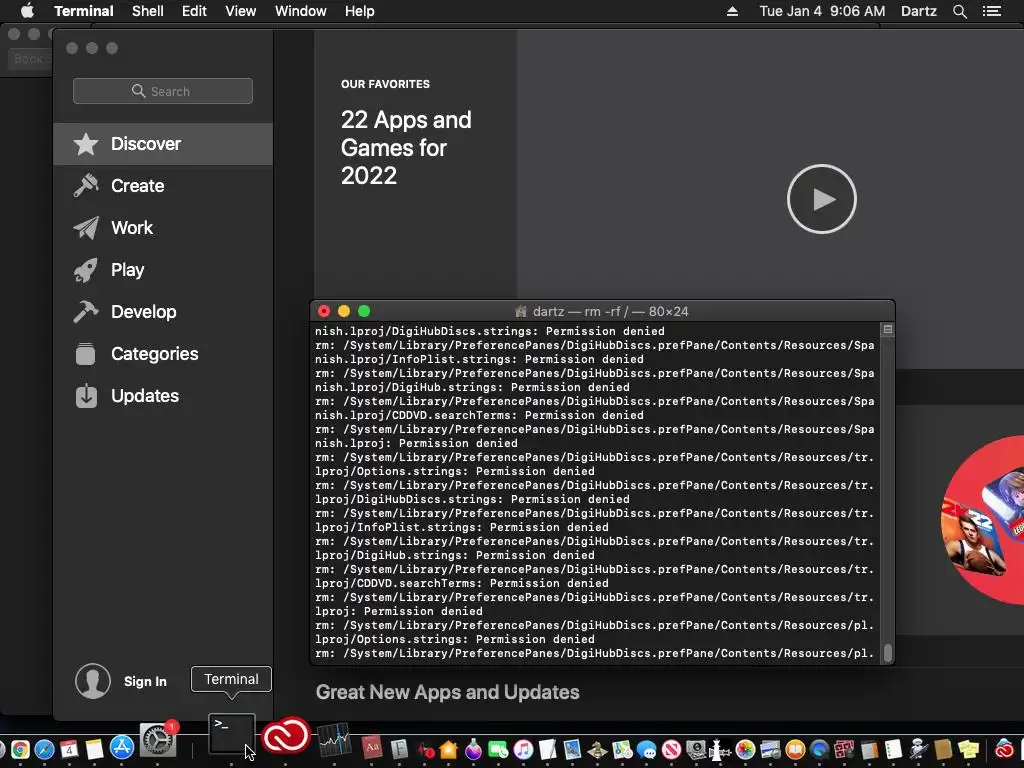This screenshot has height=768, width=1024.
Task: Open App Store from the Dock
Action: tap(121, 747)
